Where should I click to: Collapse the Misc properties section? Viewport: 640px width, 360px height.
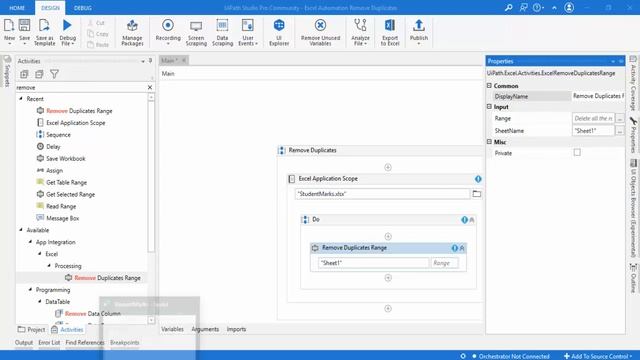(x=489, y=142)
